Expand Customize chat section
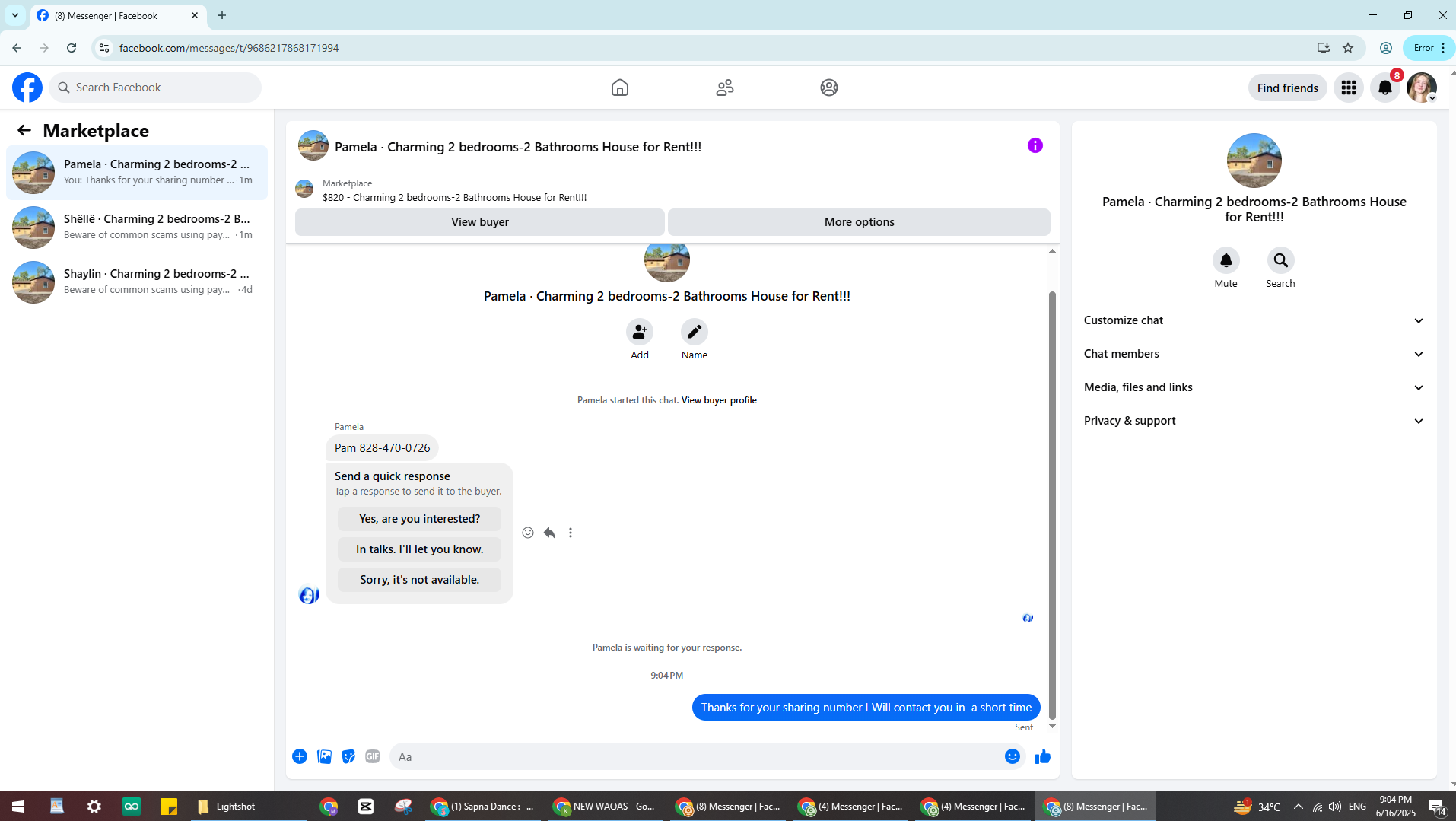This screenshot has width=1456, height=821. click(x=1254, y=320)
